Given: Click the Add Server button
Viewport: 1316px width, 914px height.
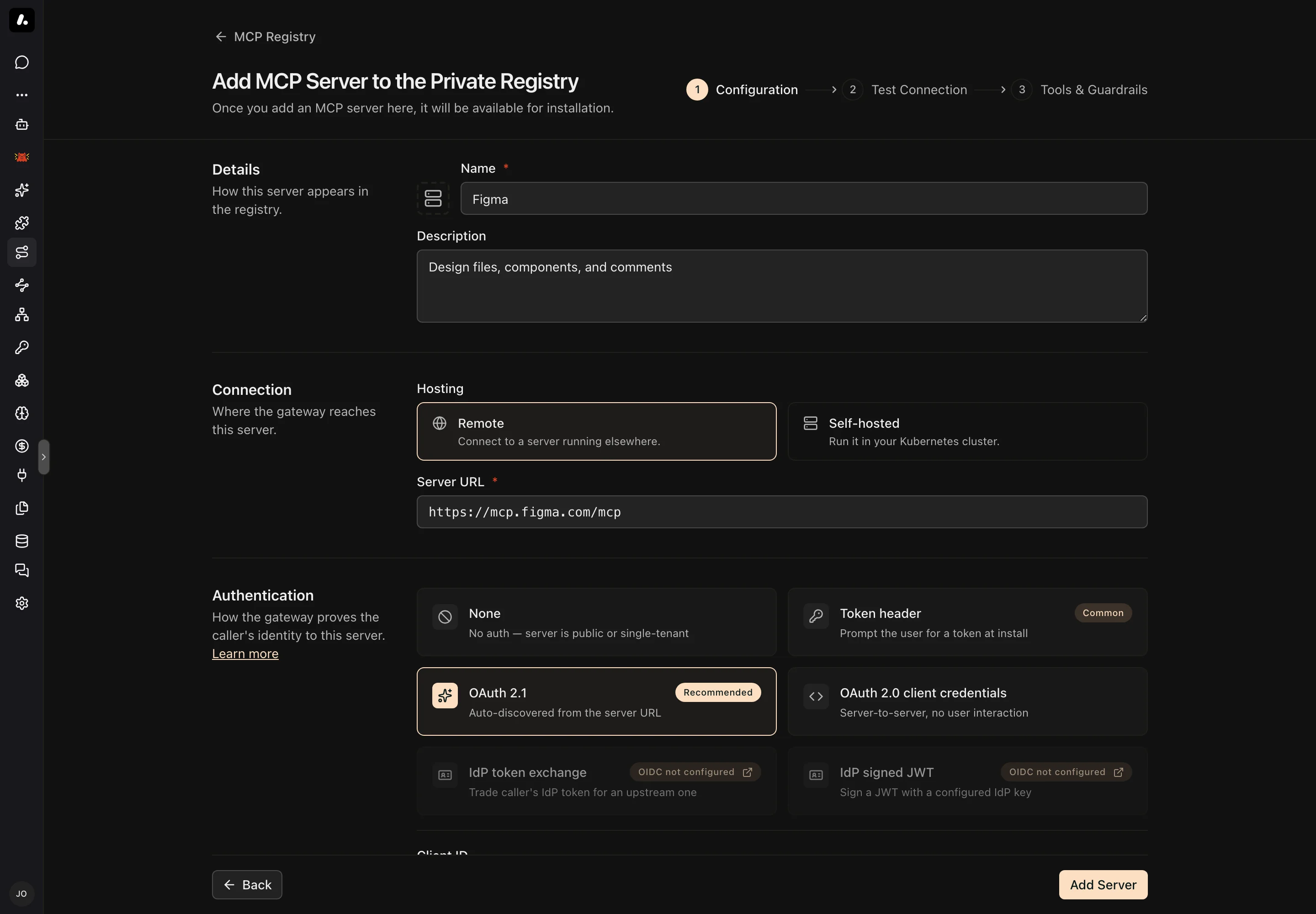Looking at the screenshot, I should [1103, 885].
